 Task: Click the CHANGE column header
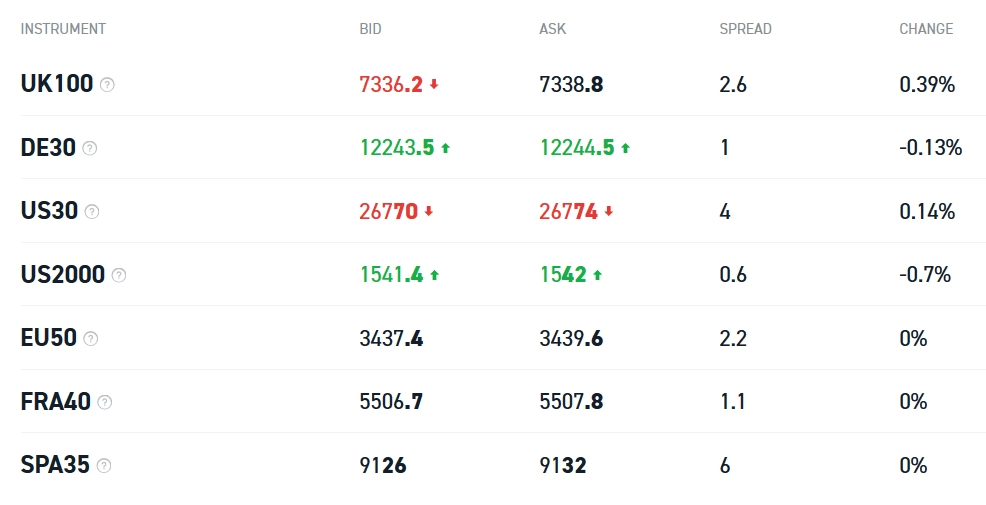[x=926, y=29]
